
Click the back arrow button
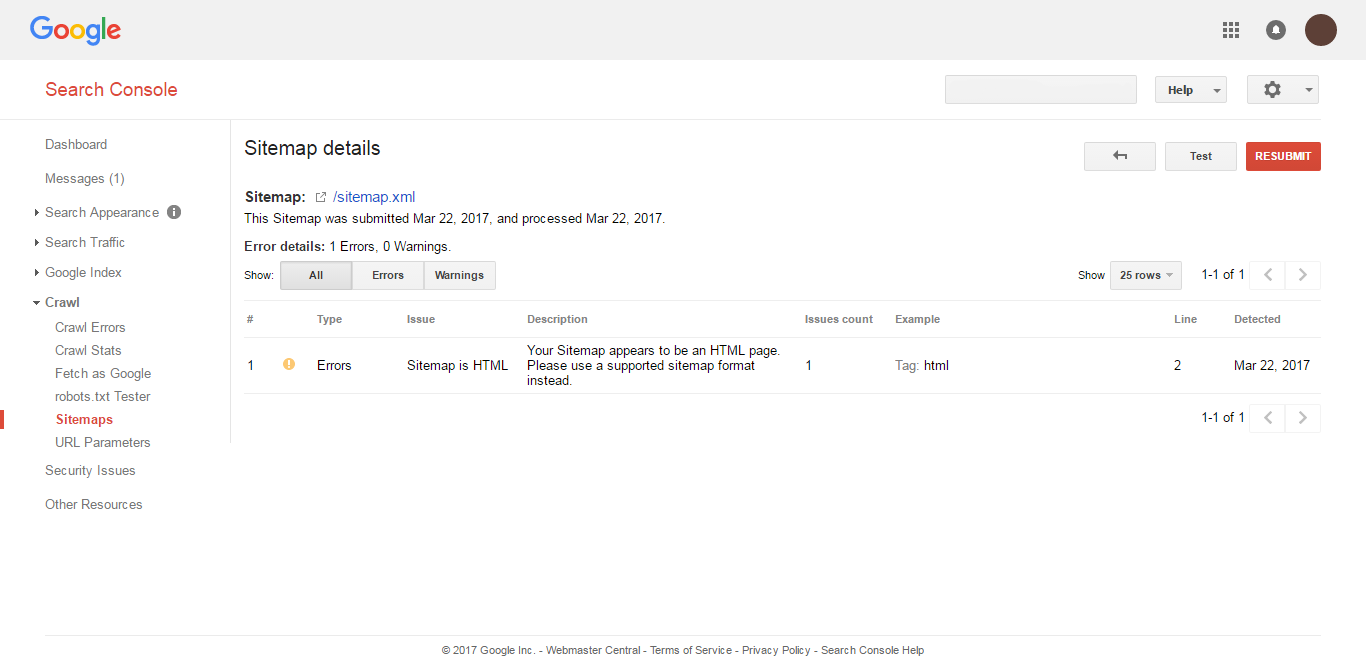tap(1120, 156)
